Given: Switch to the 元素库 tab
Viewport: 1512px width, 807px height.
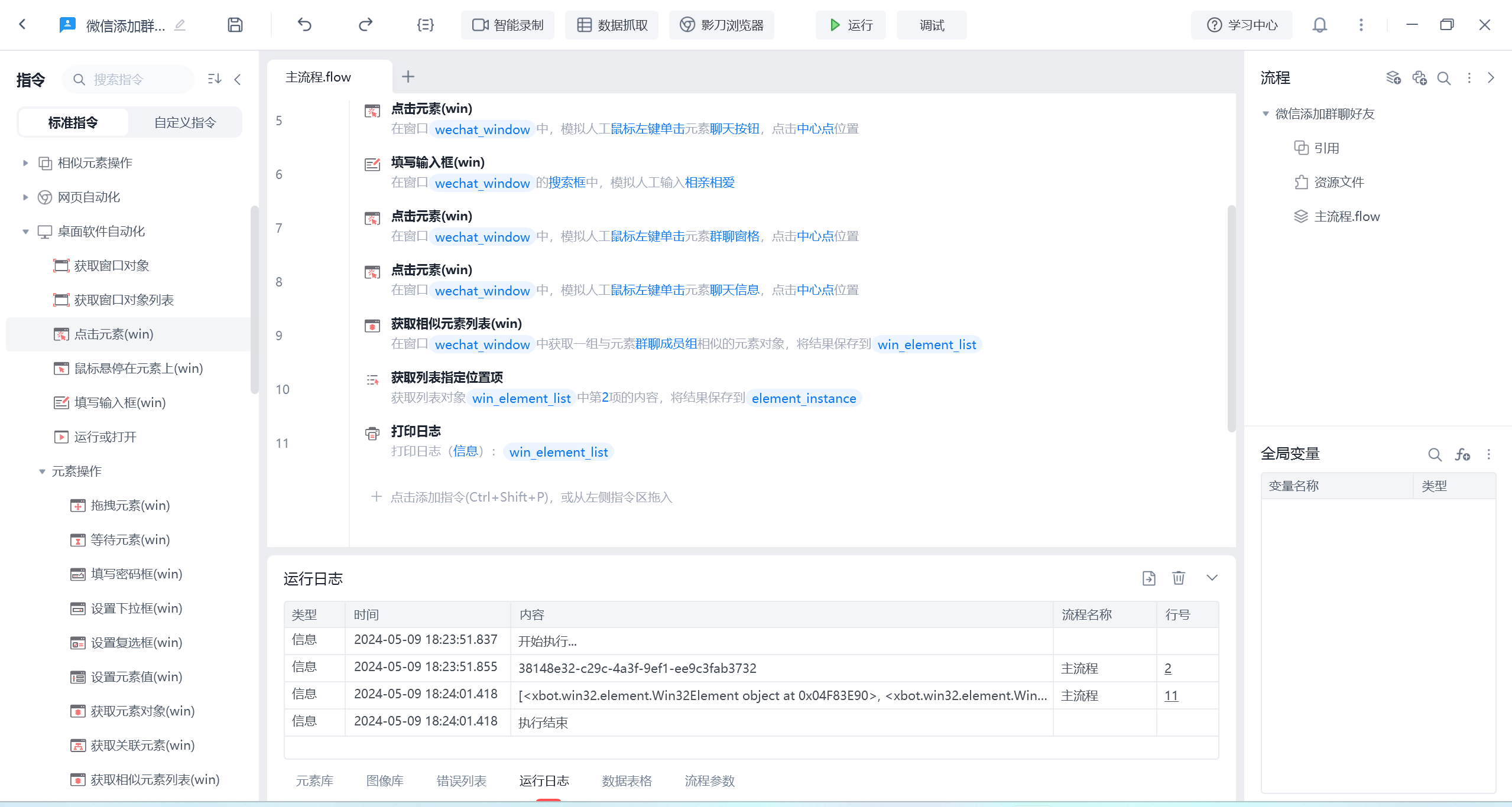Looking at the screenshot, I should pyautogui.click(x=314, y=780).
